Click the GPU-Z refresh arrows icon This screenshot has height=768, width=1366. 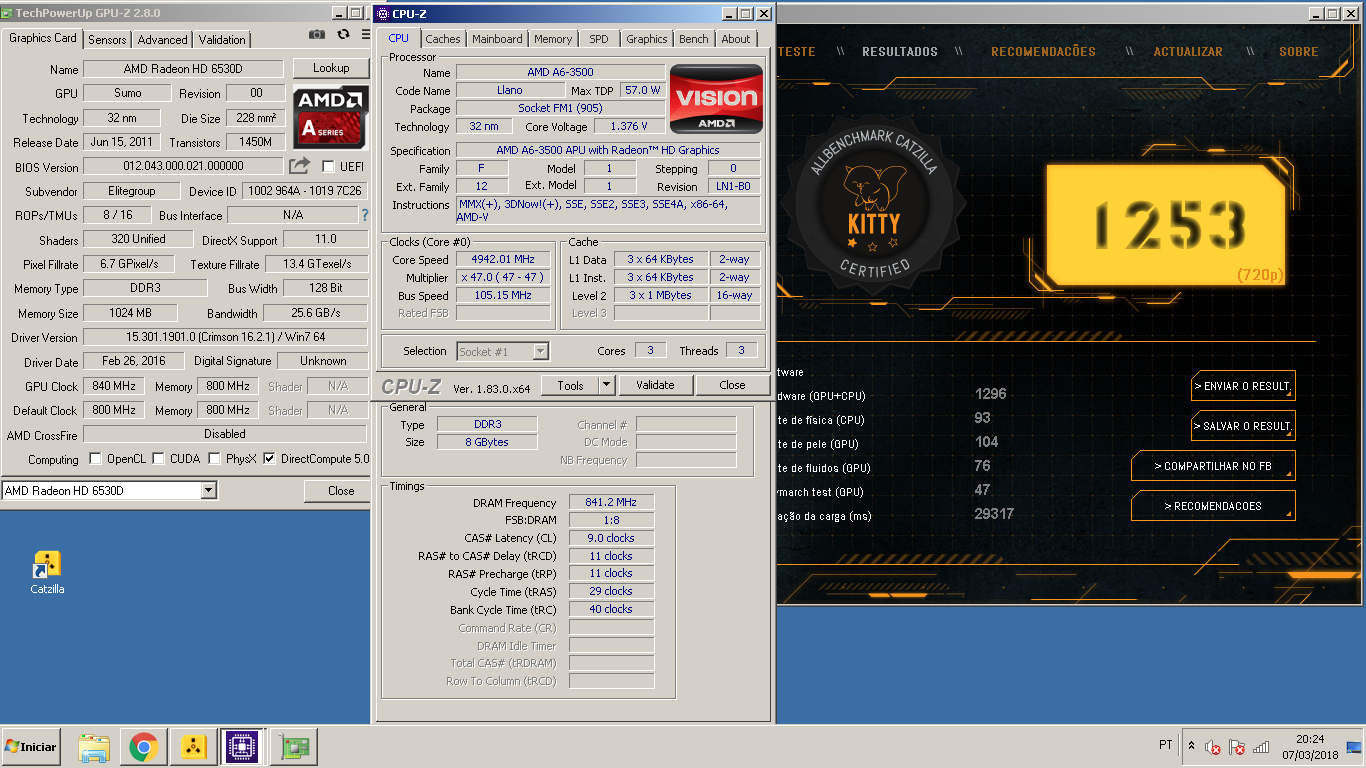343,34
